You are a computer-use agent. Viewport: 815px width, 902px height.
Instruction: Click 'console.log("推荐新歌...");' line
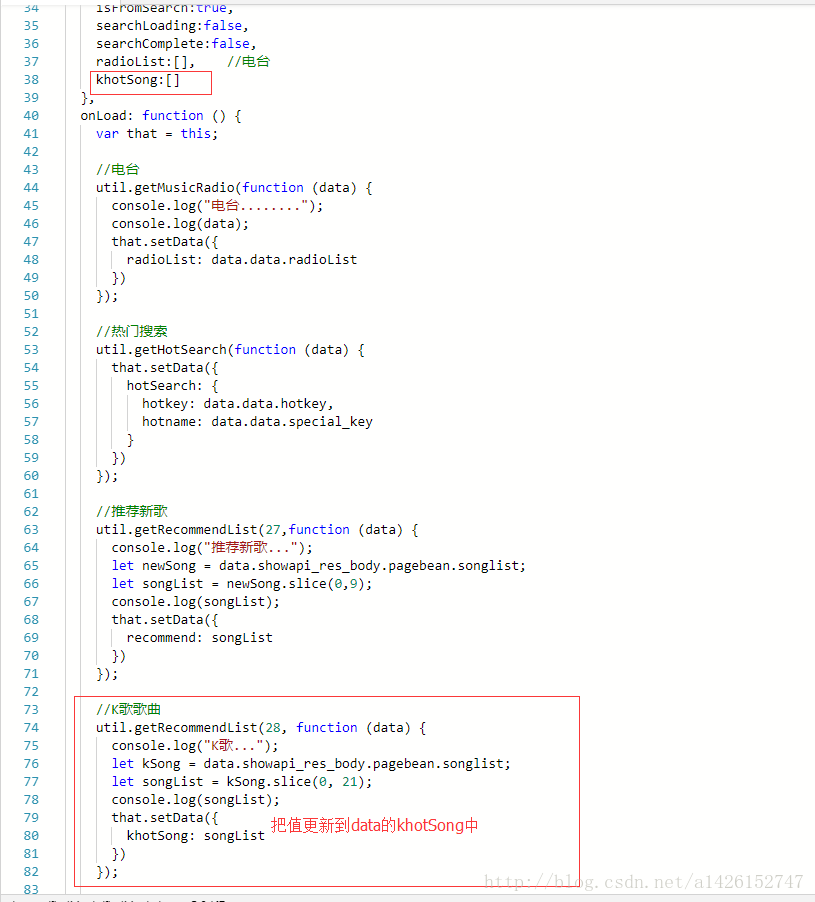[x=212, y=548]
